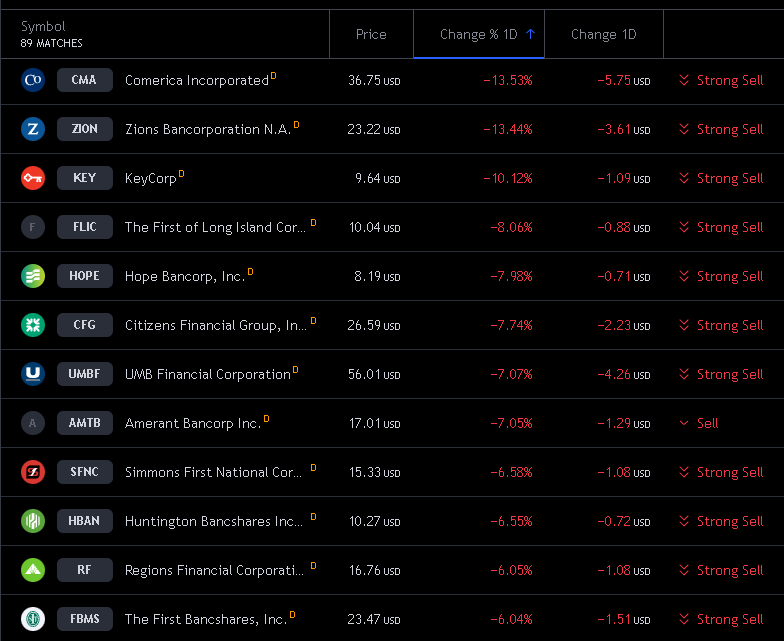Screen dimensions: 784x641
Task: Open the SFNC ticker symbol
Action: pos(84,472)
